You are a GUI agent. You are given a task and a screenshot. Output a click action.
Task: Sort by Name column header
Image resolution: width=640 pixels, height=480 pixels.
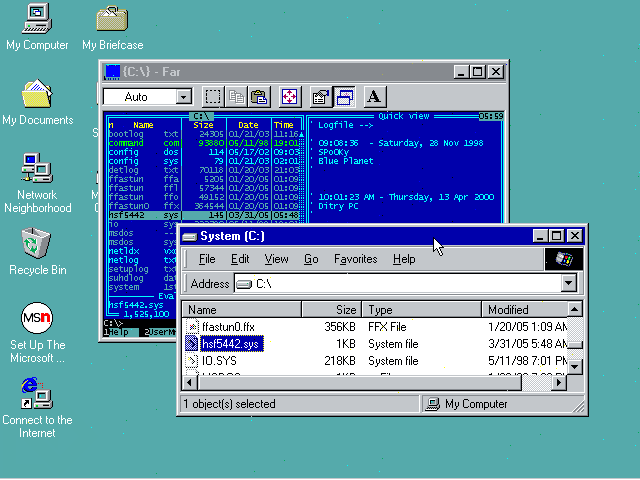[x=242, y=310]
